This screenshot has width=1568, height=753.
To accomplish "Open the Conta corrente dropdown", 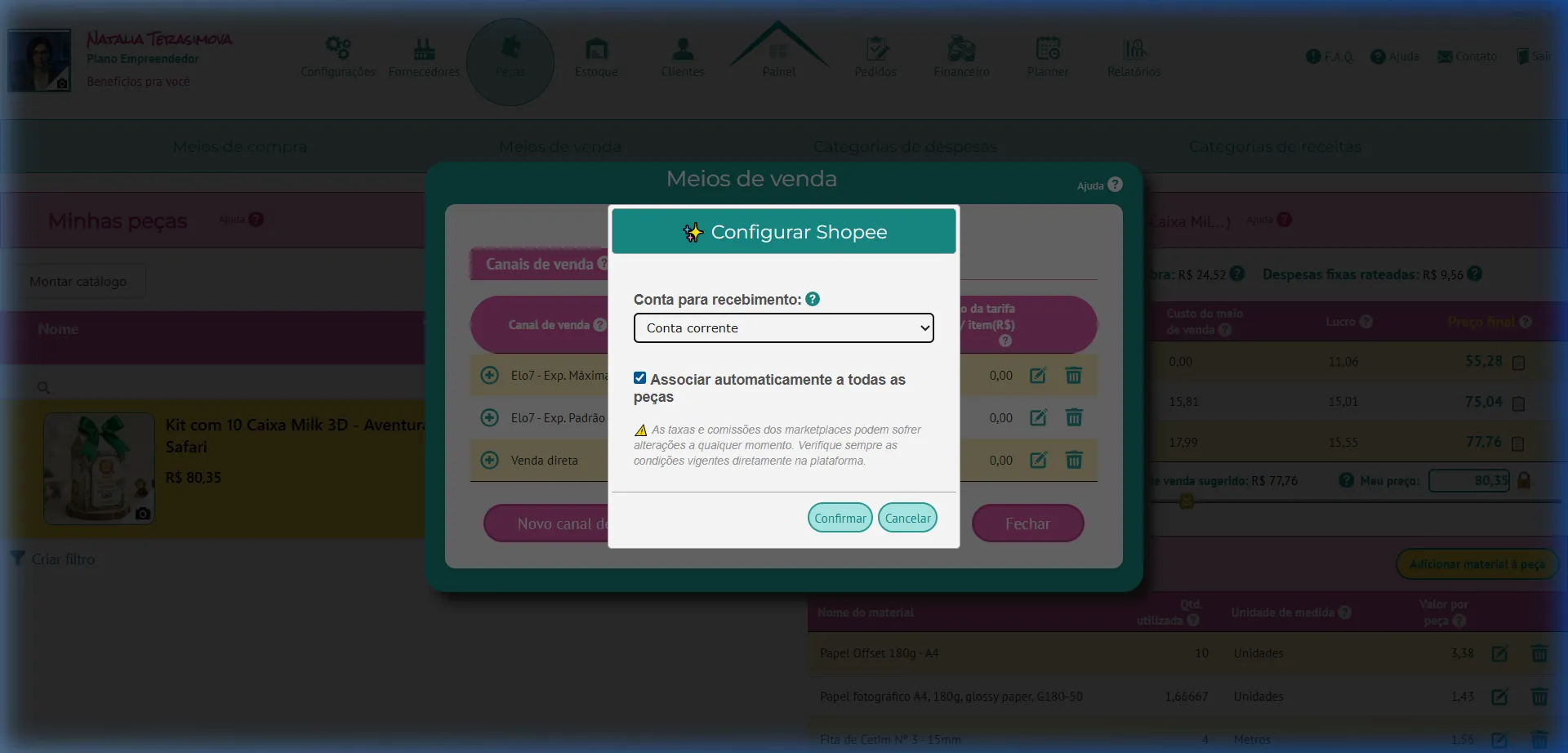I will pyautogui.click(x=783, y=328).
